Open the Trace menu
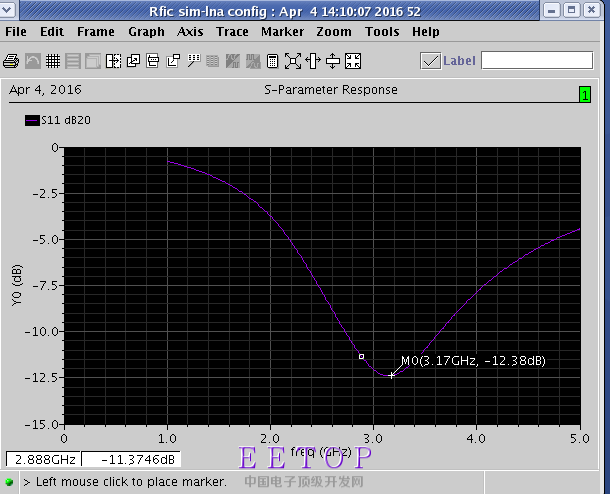This screenshot has height=494, width=610. (x=232, y=32)
